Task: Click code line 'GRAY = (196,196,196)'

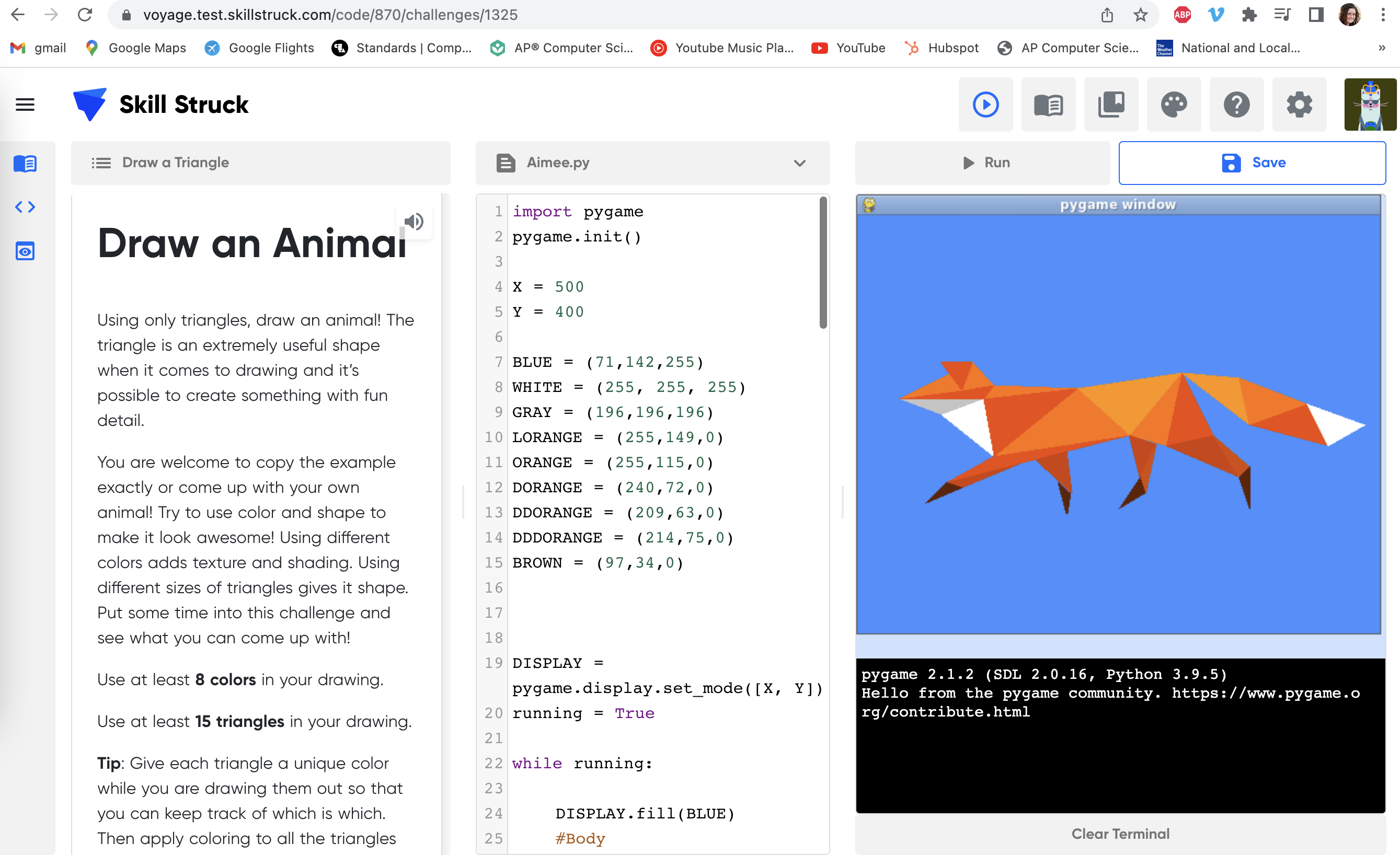Action: coord(613,412)
